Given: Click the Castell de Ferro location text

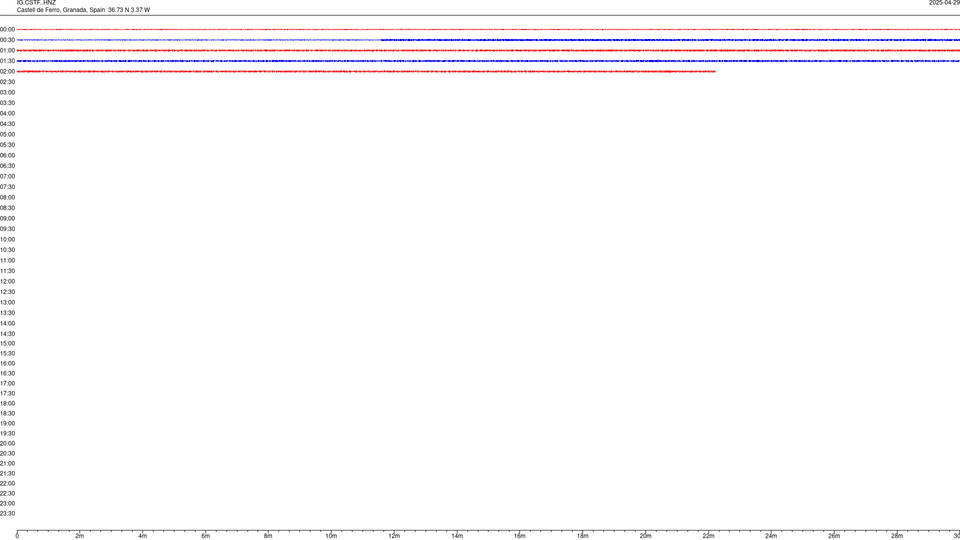Looking at the screenshot, I should 83,10.
